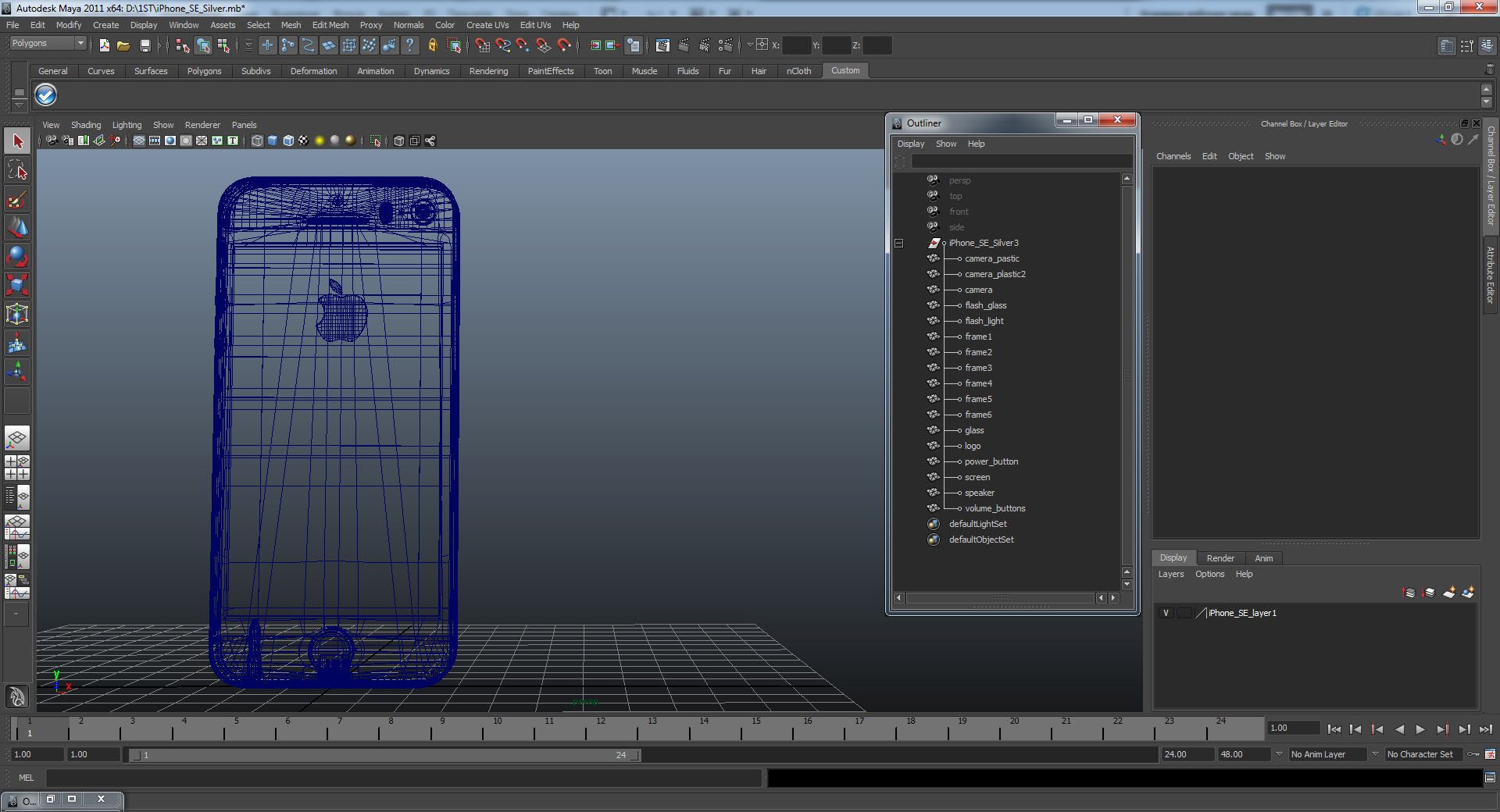The height and width of the screenshot is (812, 1500).
Task: Open input field mode dropdown arrow
Action: click(750, 45)
